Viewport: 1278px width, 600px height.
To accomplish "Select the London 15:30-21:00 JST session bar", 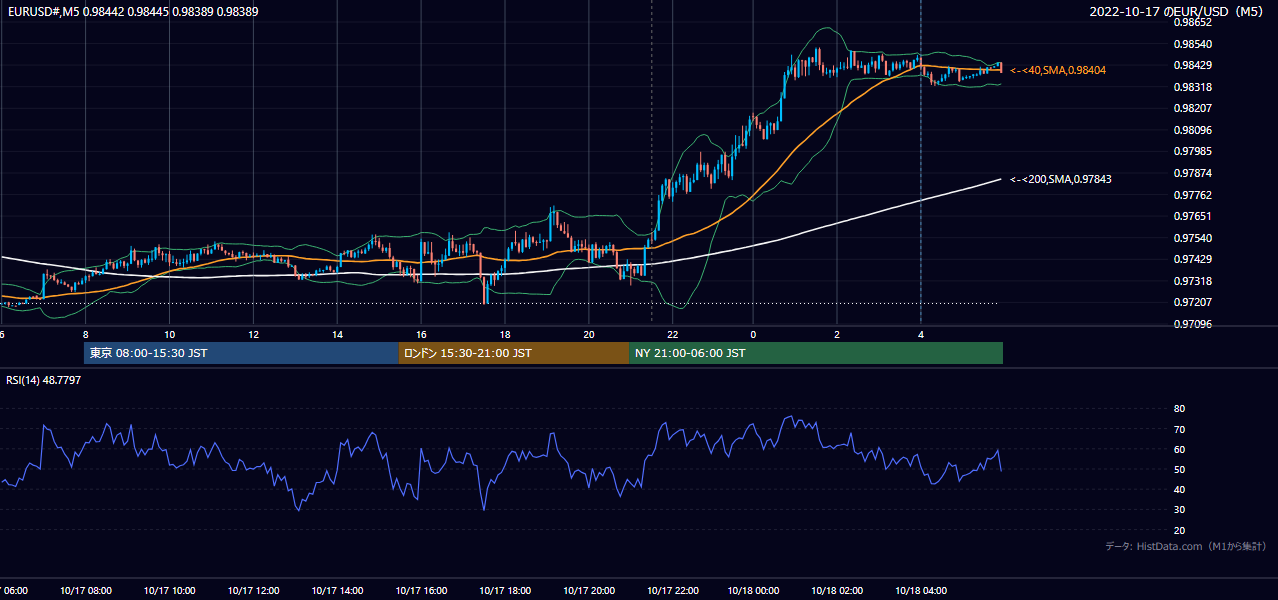I will click(514, 353).
